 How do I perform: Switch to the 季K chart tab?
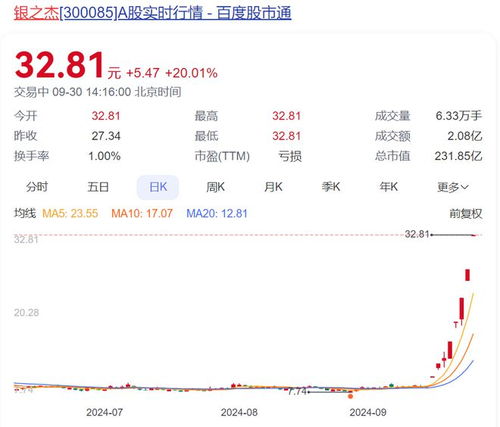[331, 187]
